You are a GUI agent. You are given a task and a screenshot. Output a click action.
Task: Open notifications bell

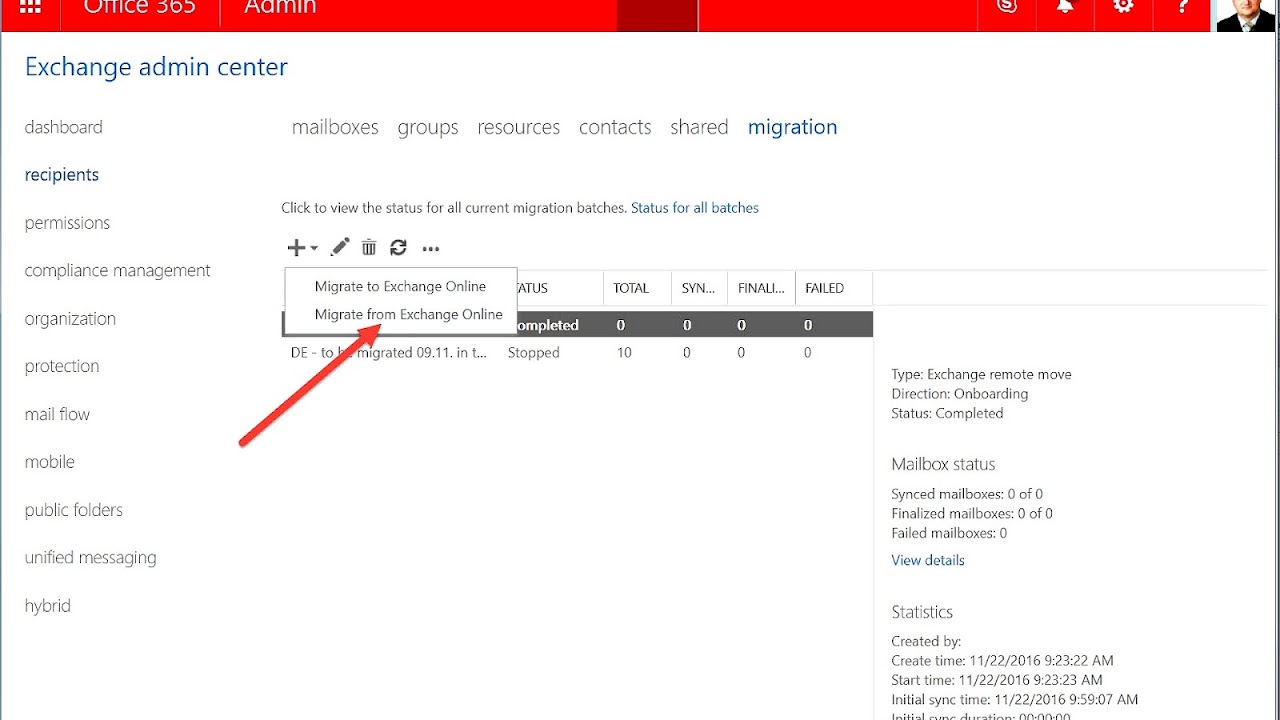[x=1066, y=8]
